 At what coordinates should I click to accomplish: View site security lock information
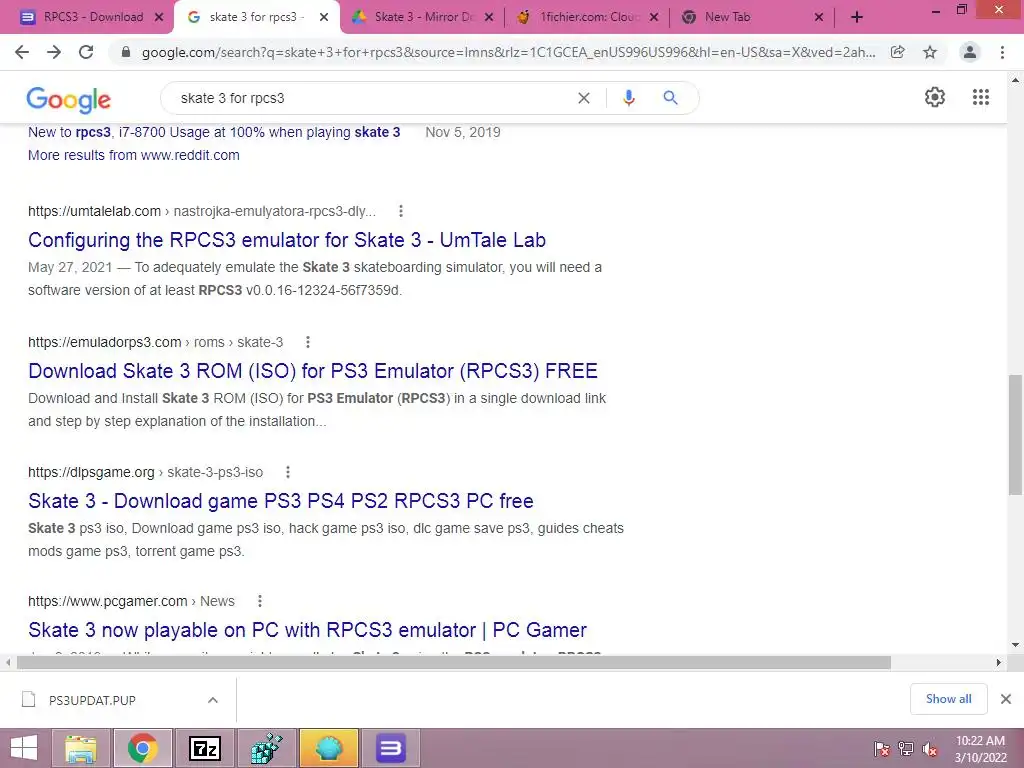pos(126,52)
